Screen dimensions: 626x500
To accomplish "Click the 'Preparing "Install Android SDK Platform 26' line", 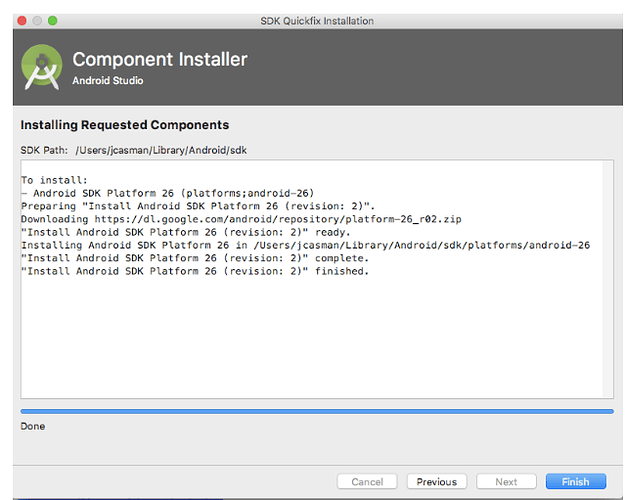I will (x=198, y=206).
